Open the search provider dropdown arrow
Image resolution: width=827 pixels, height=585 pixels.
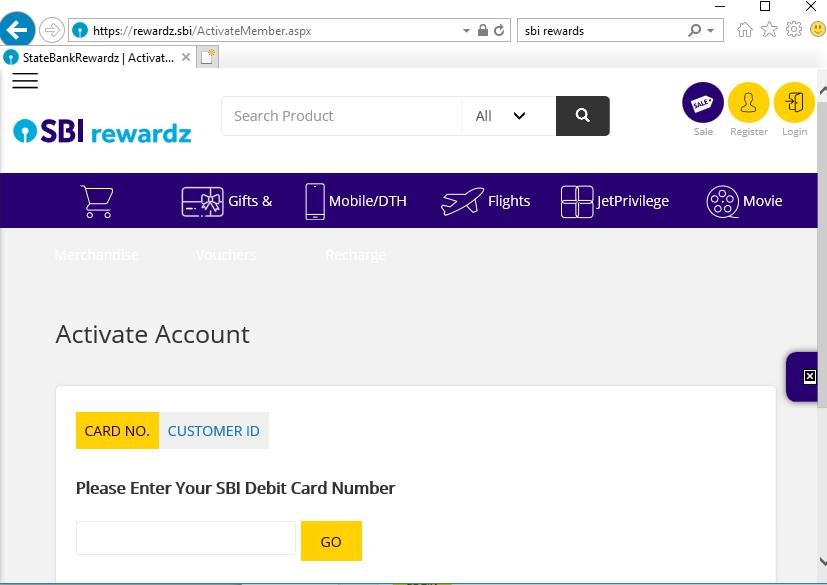(x=711, y=31)
